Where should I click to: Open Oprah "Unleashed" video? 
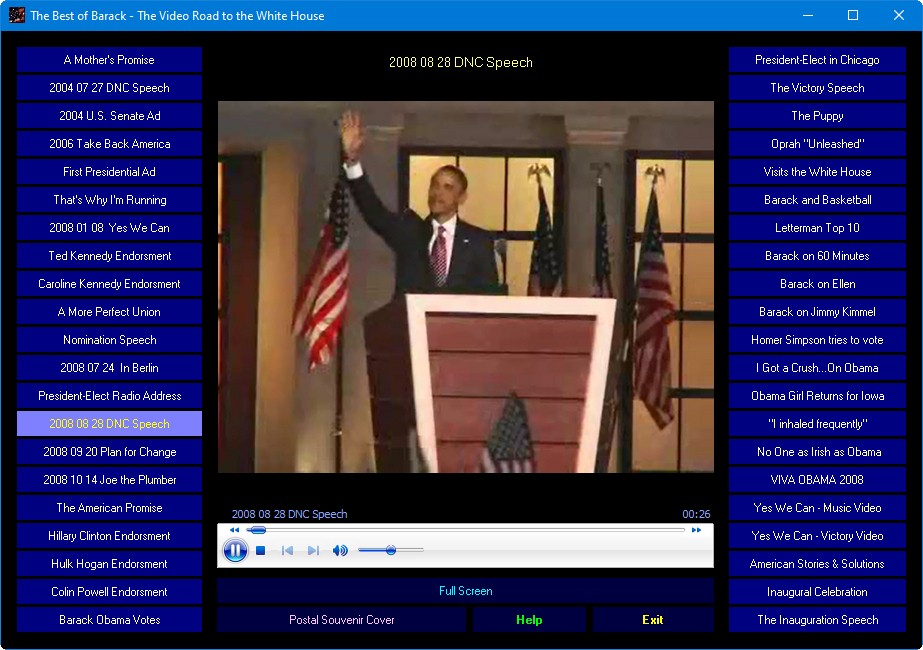817,144
